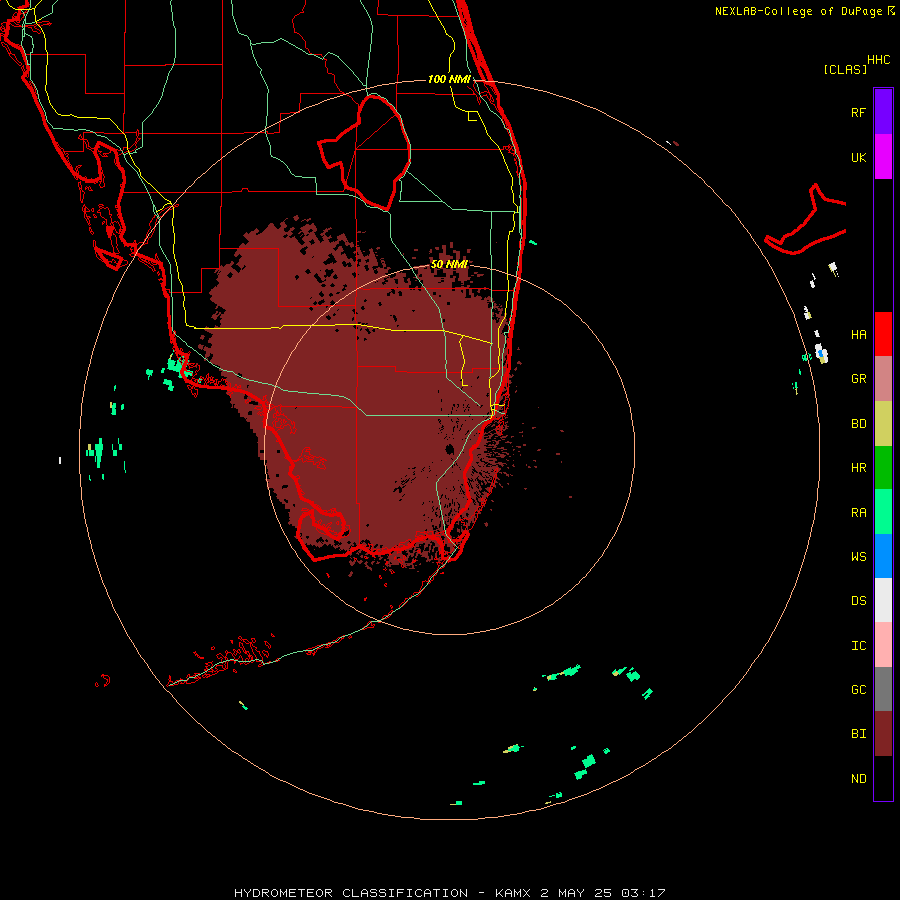The image size is (900, 900).
Task: Click the RF legend label
Action: coord(858,112)
